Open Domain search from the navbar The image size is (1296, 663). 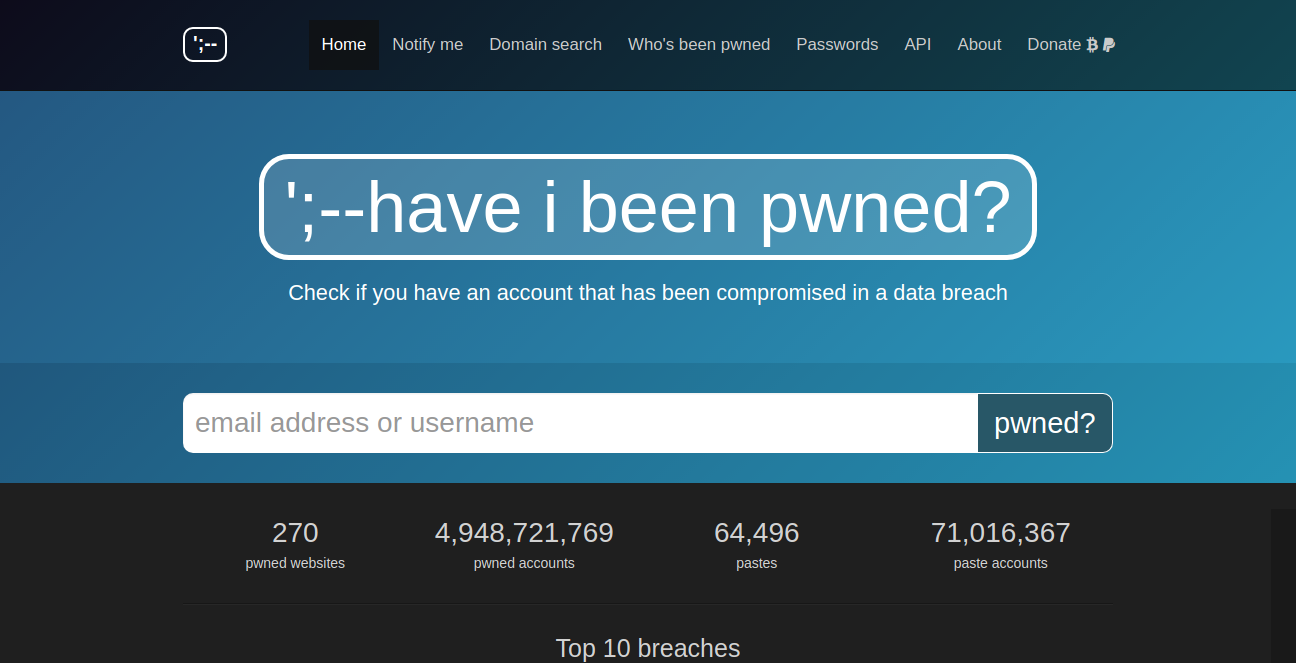[x=545, y=44]
